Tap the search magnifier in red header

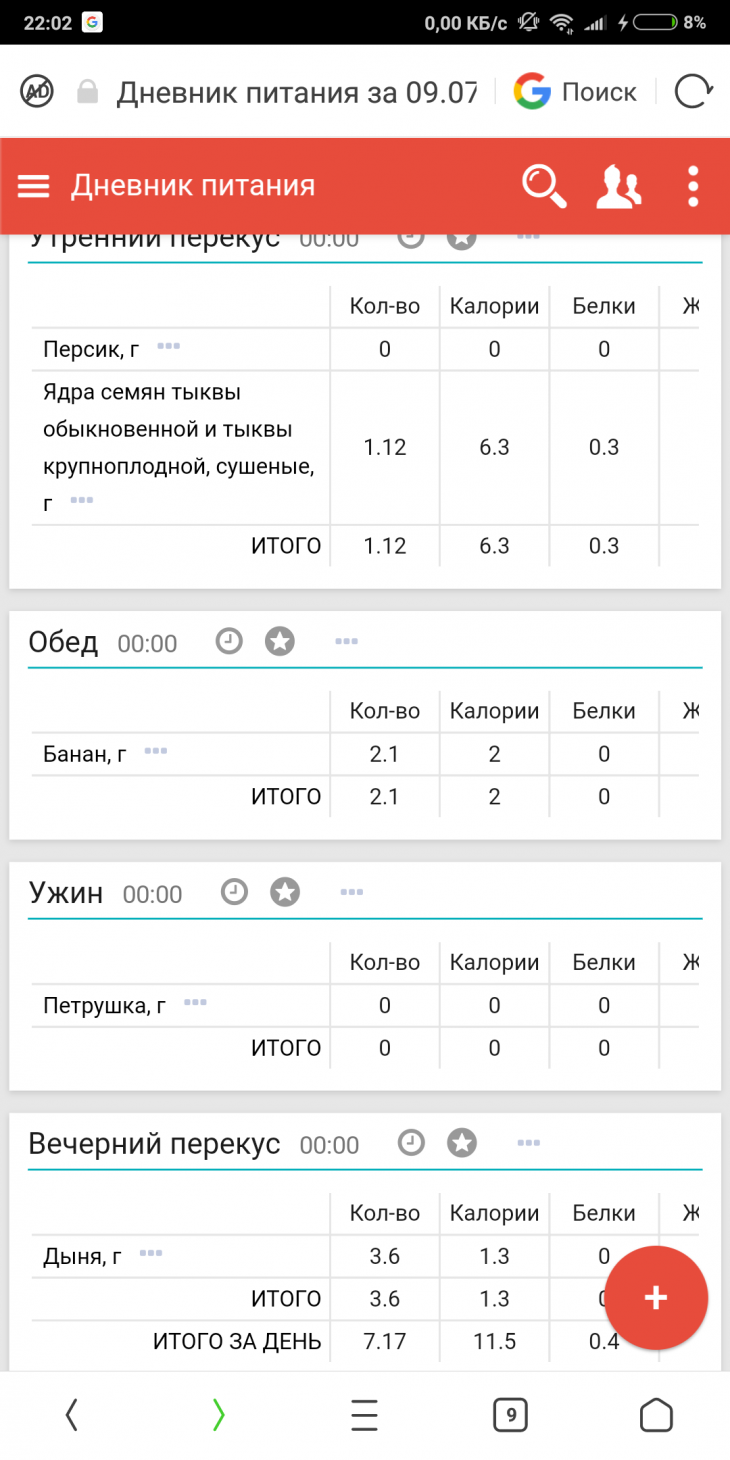544,186
